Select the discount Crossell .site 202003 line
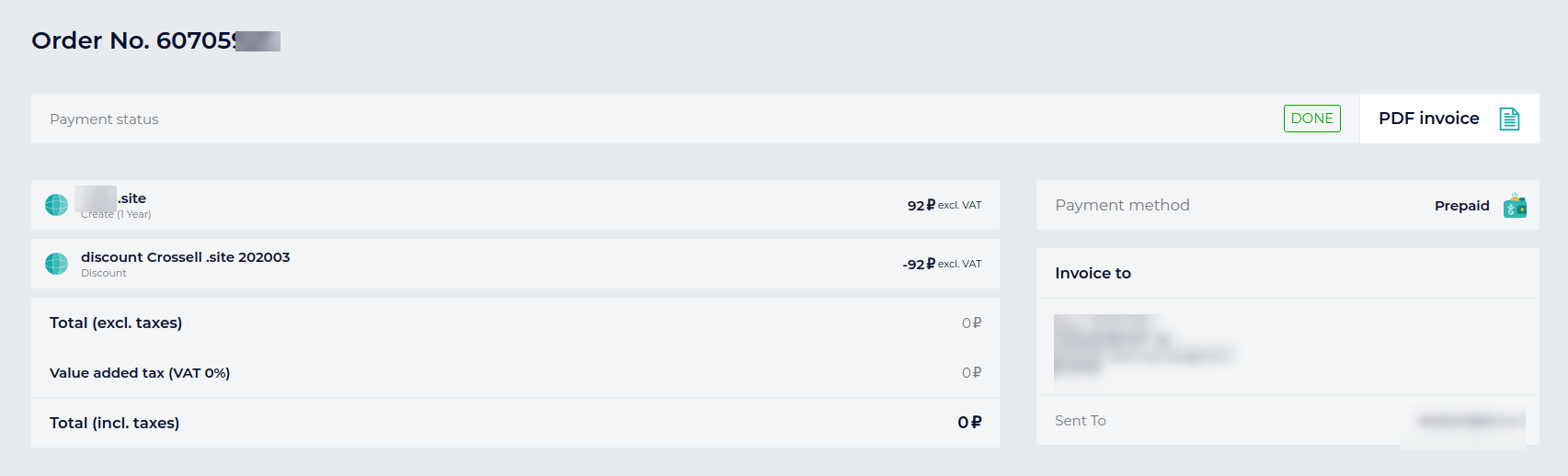 [x=185, y=257]
